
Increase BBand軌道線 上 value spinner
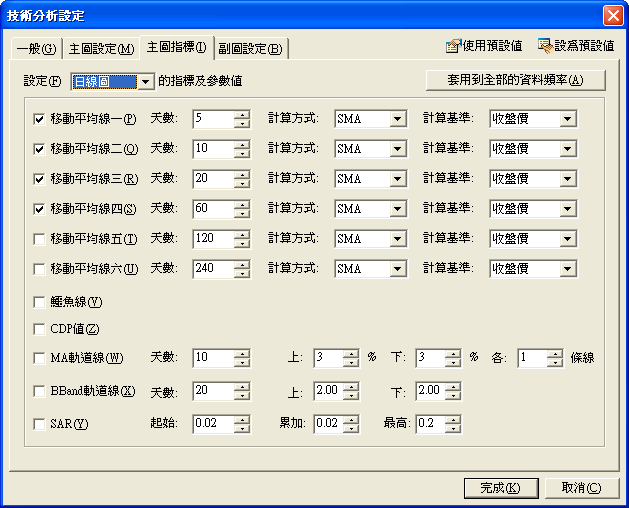[x=350, y=386]
